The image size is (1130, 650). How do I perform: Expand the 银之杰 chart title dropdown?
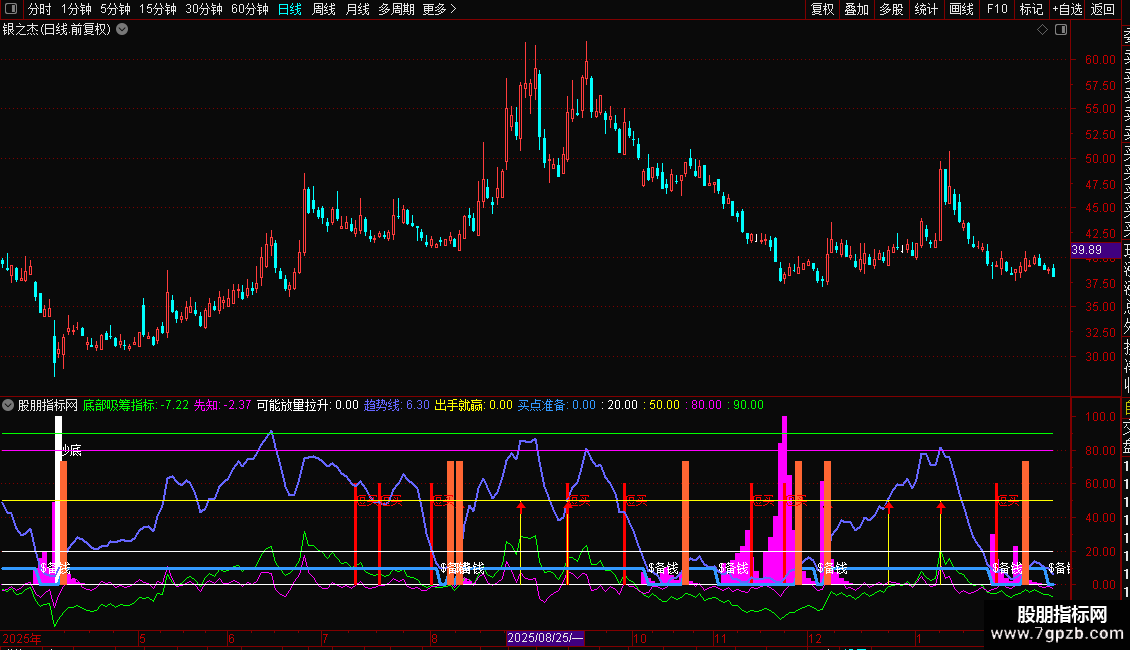click(x=122, y=30)
